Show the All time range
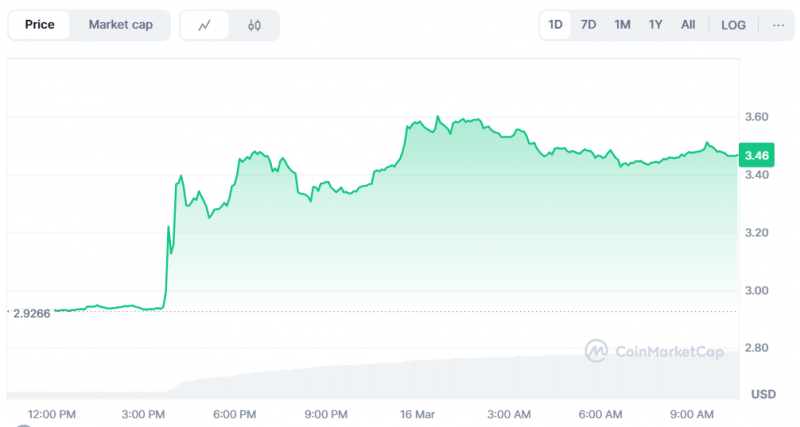 (x=688, y=25)
